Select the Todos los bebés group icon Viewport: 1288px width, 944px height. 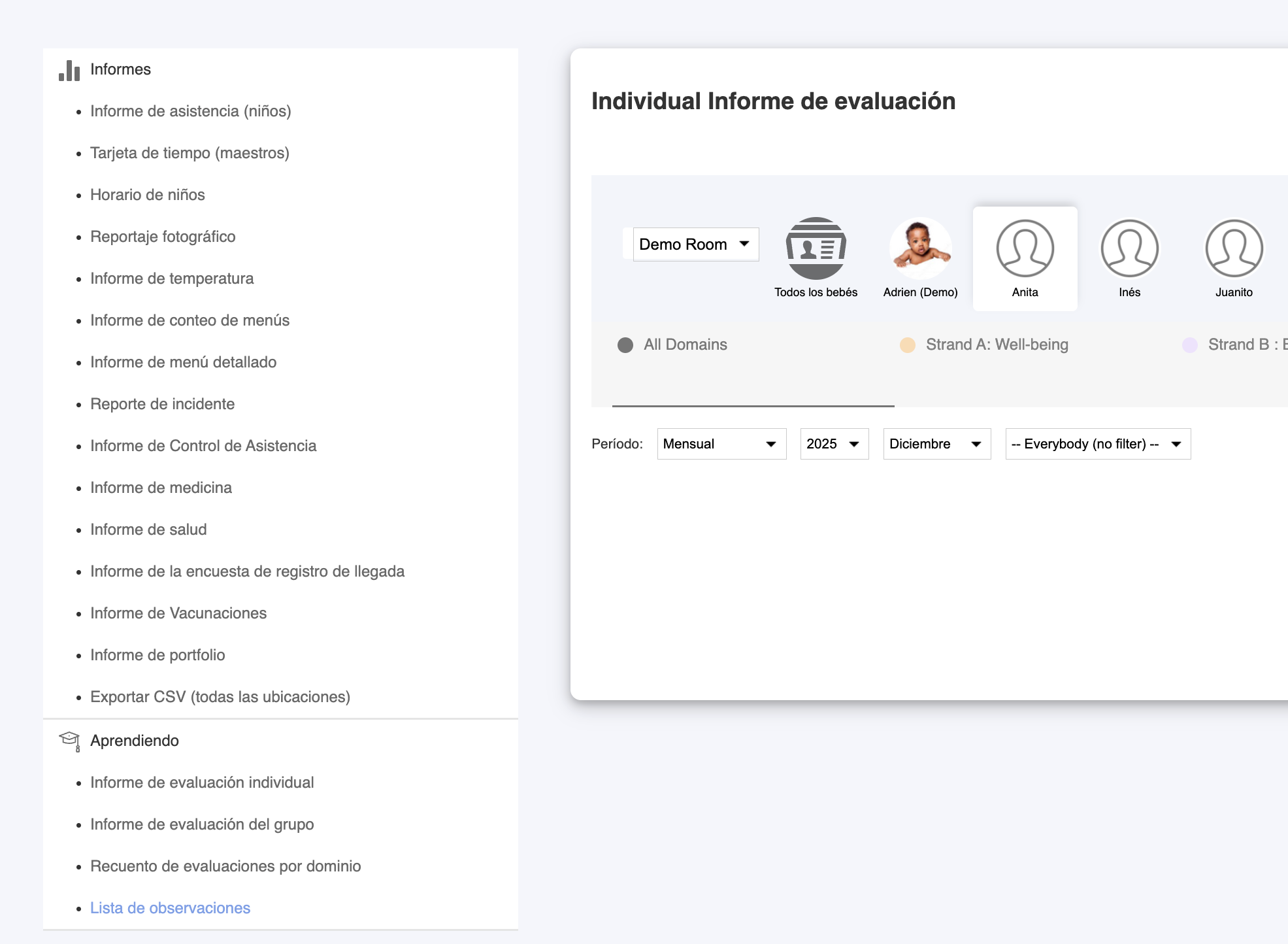(816, 248)
